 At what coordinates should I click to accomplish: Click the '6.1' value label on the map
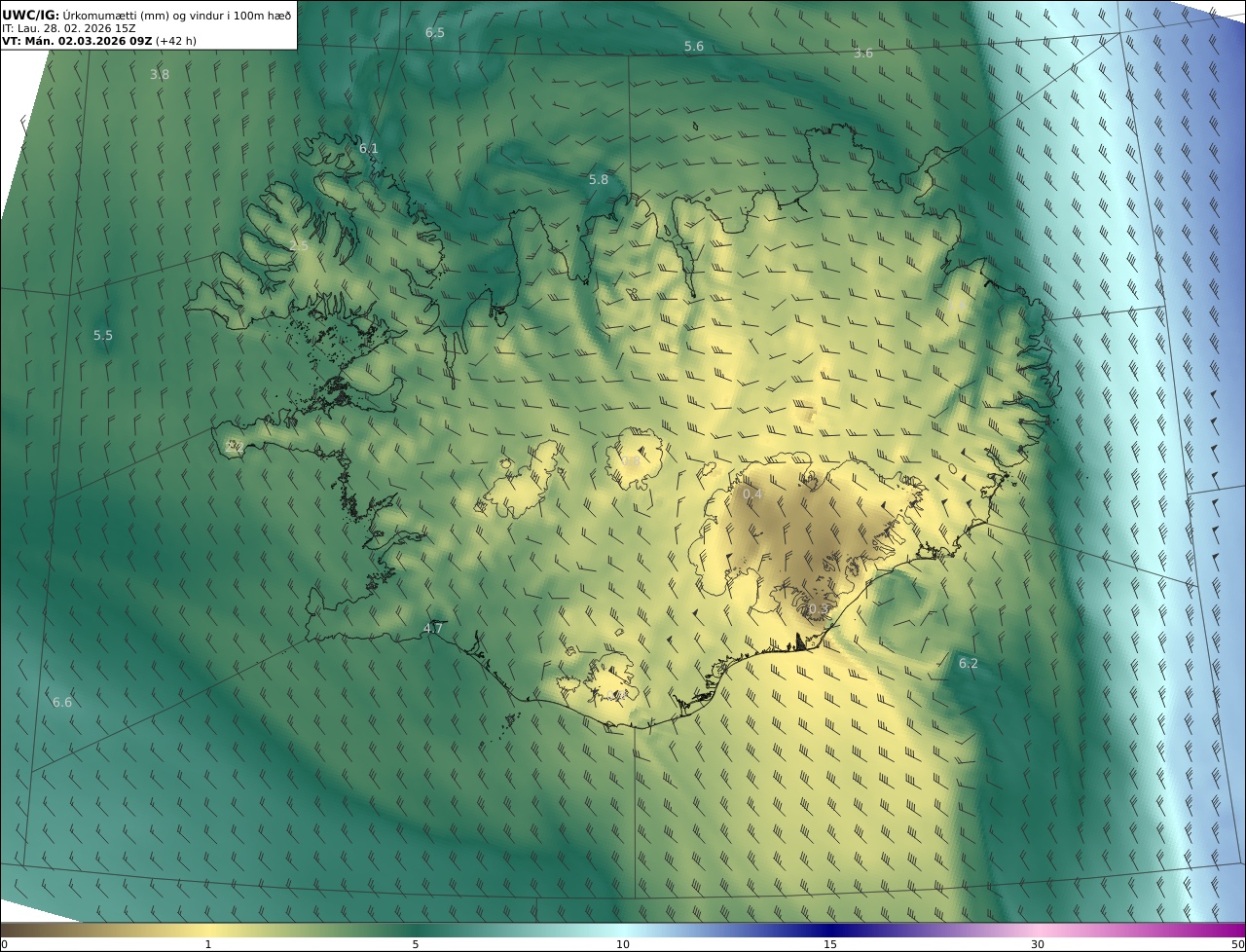(369, 149)
